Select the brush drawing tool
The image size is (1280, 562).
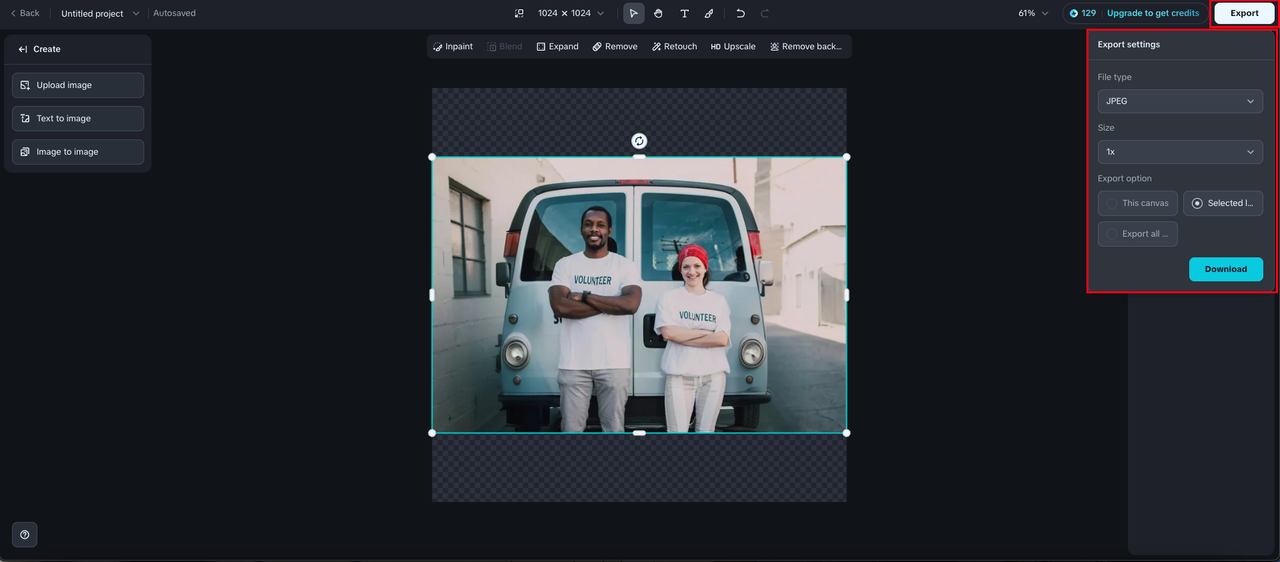(x=709, y=13)
